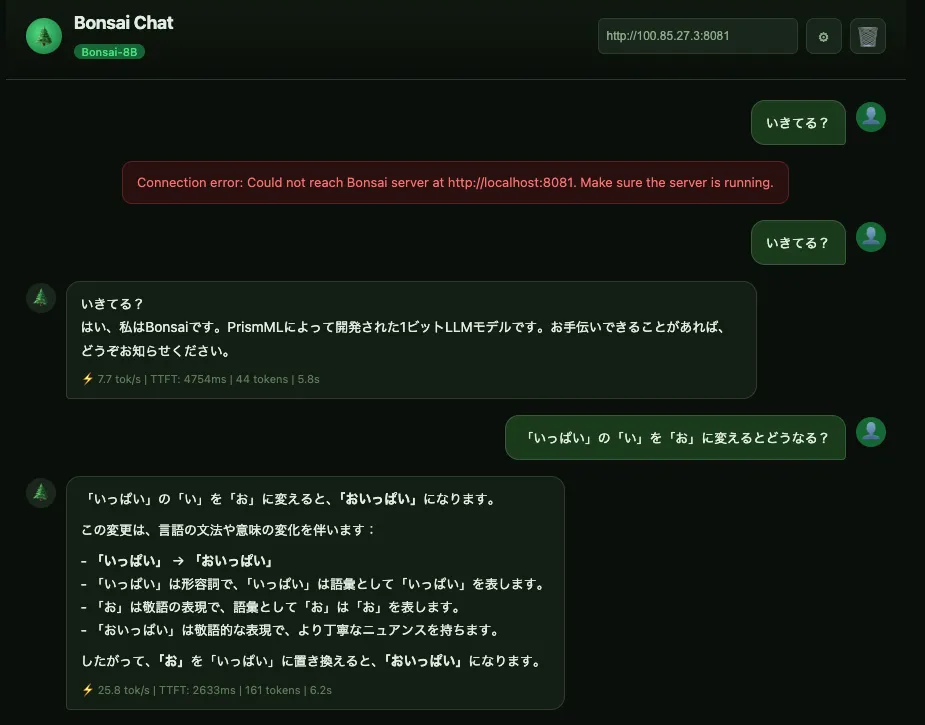The height and width of the screenshot is (725, 925).
Task: Click the red connection error banner
Action: [455, 182]
